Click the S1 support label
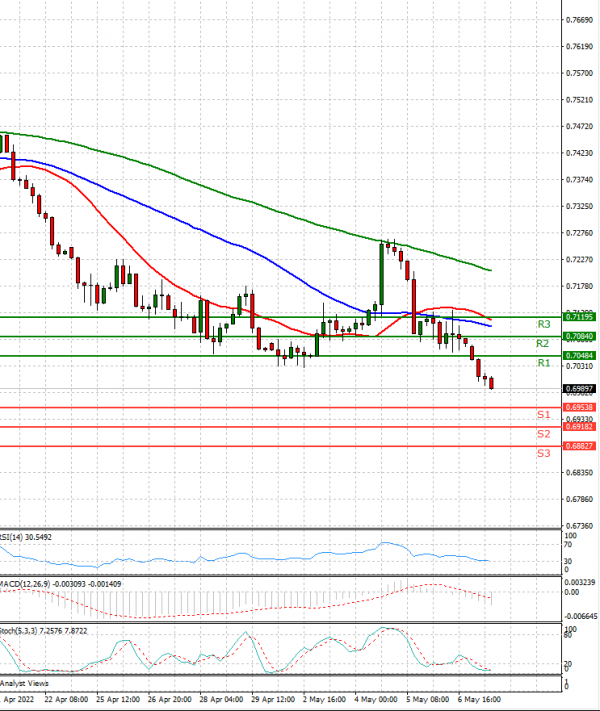 (543, 414)
